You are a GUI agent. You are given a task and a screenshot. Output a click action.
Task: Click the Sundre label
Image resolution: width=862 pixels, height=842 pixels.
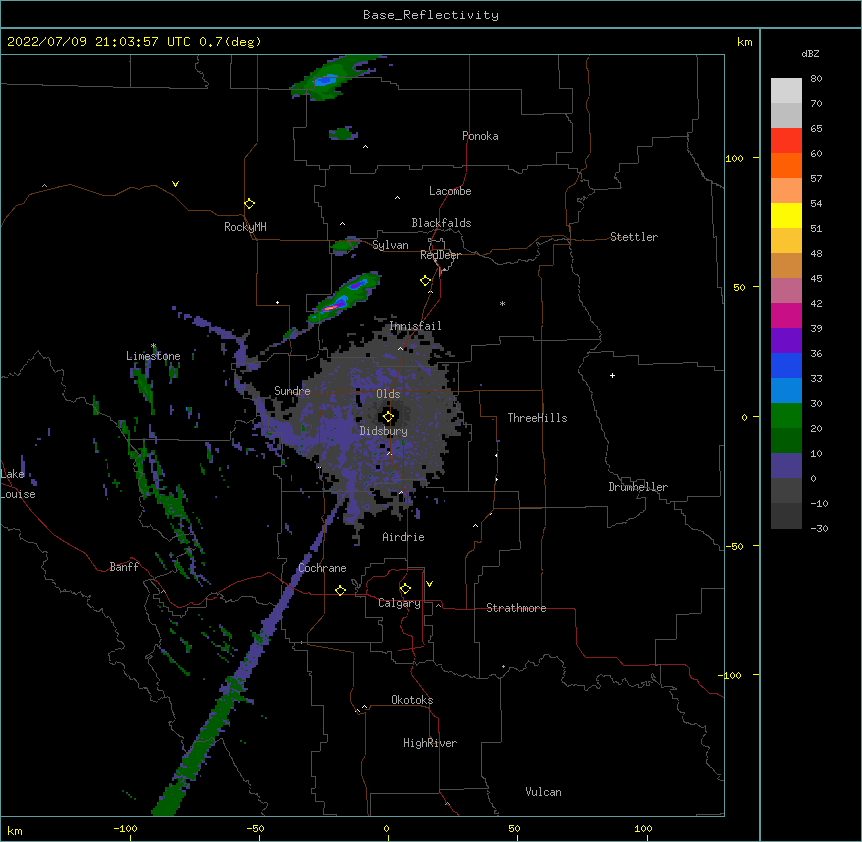coord(292,391)
